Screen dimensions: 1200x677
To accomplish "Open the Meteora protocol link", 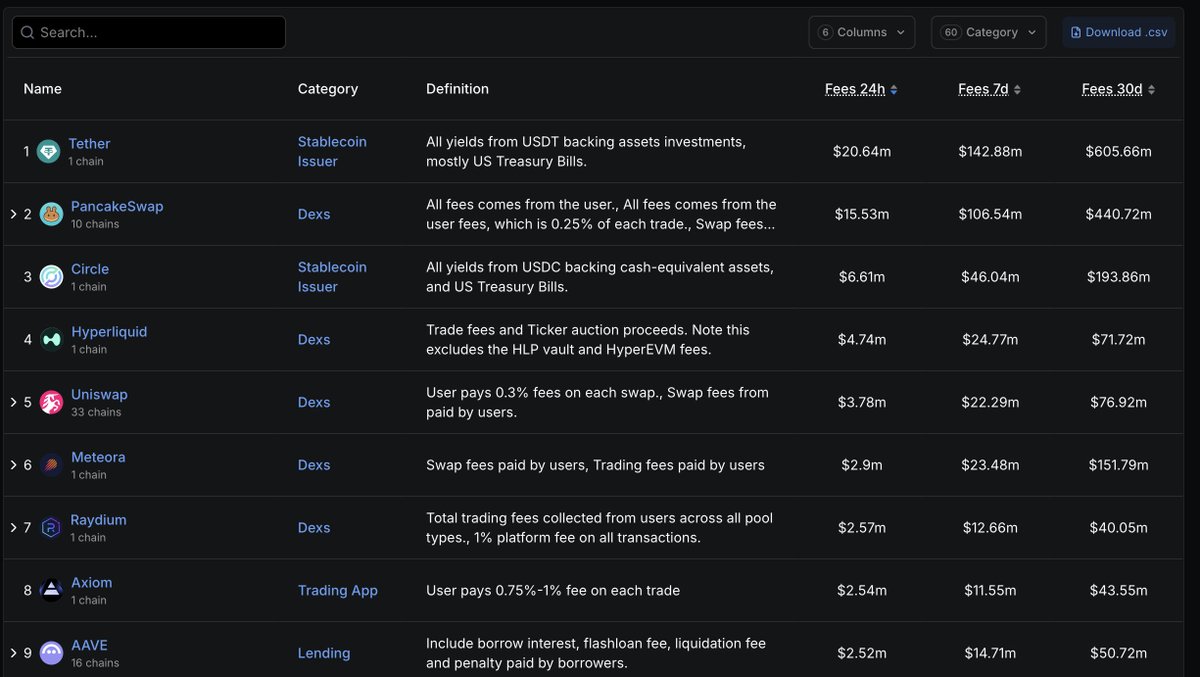I will pyautogui.click(x=98, y=457).
